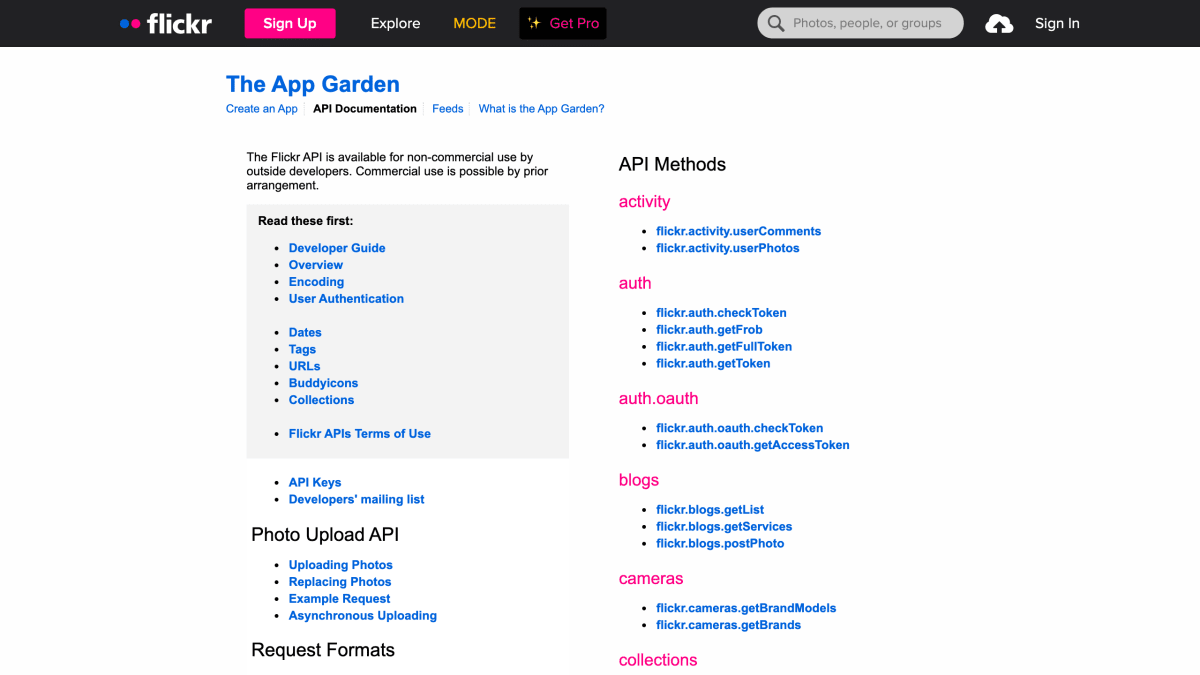Open the Replacing Photos link
This screenshot has width=1200, height=675.
point(340,582)
